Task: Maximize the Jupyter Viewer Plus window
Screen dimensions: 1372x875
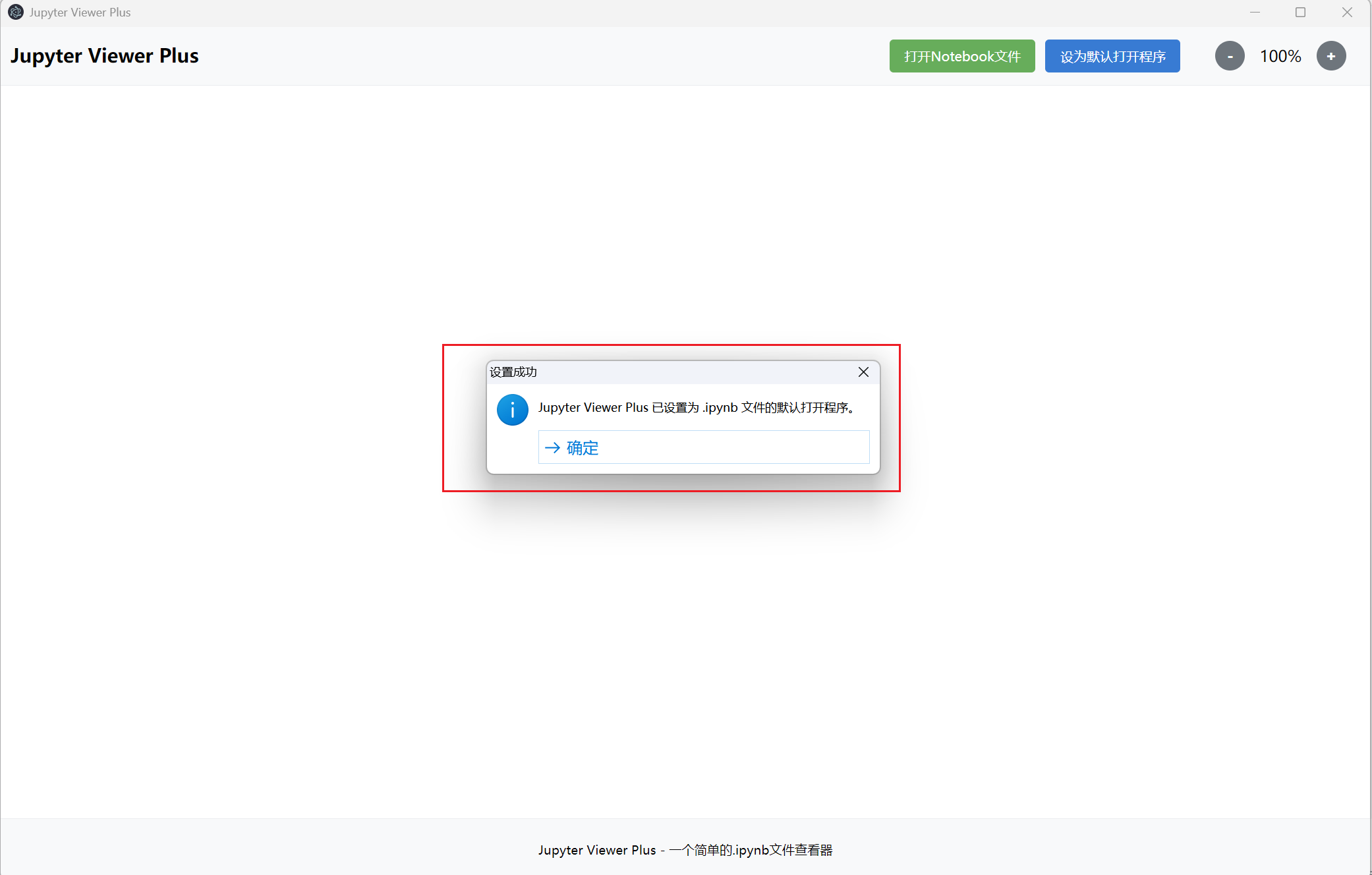Action: pos(1300,13)
